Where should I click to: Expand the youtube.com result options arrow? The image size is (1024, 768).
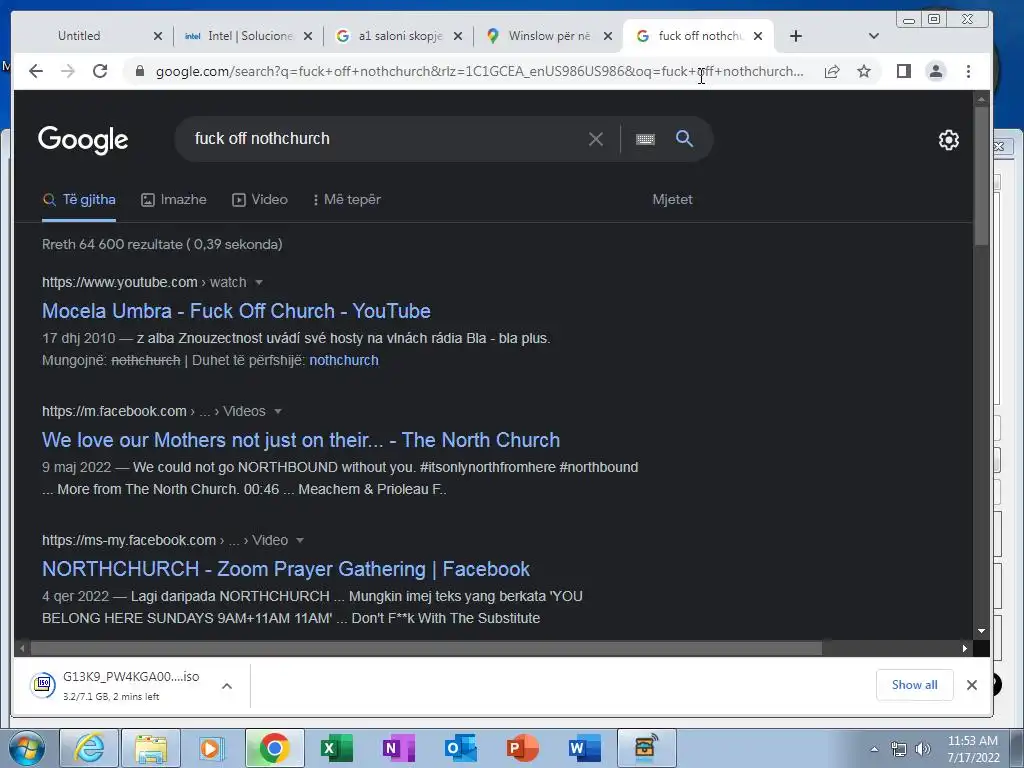pyautogui.click(x=259, y=283)
